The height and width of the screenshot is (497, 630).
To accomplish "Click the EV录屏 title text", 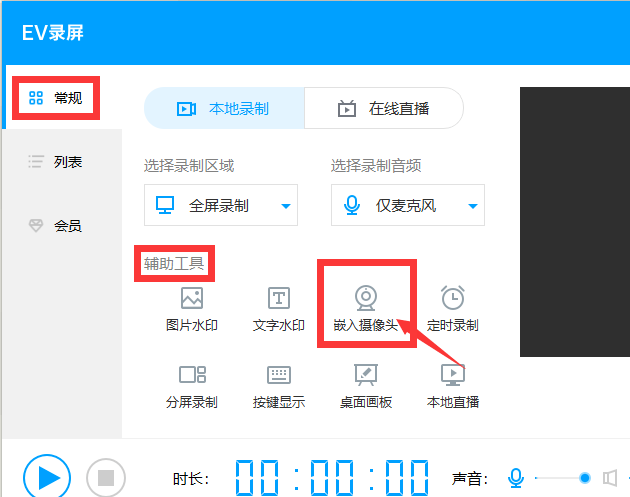I will tap(53, 33).
